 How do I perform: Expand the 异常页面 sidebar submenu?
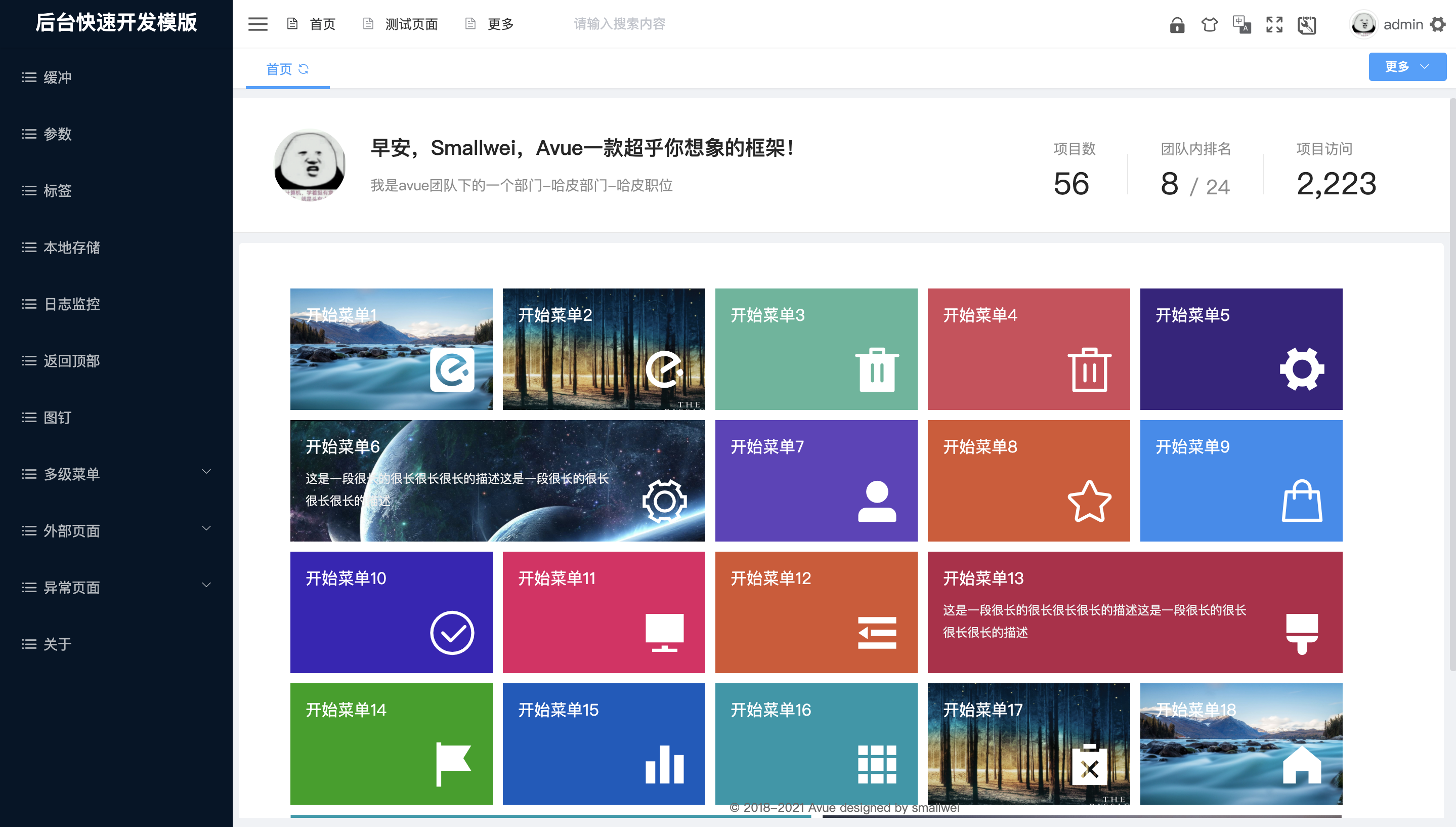pyautogui.click(x=116, y=587)
